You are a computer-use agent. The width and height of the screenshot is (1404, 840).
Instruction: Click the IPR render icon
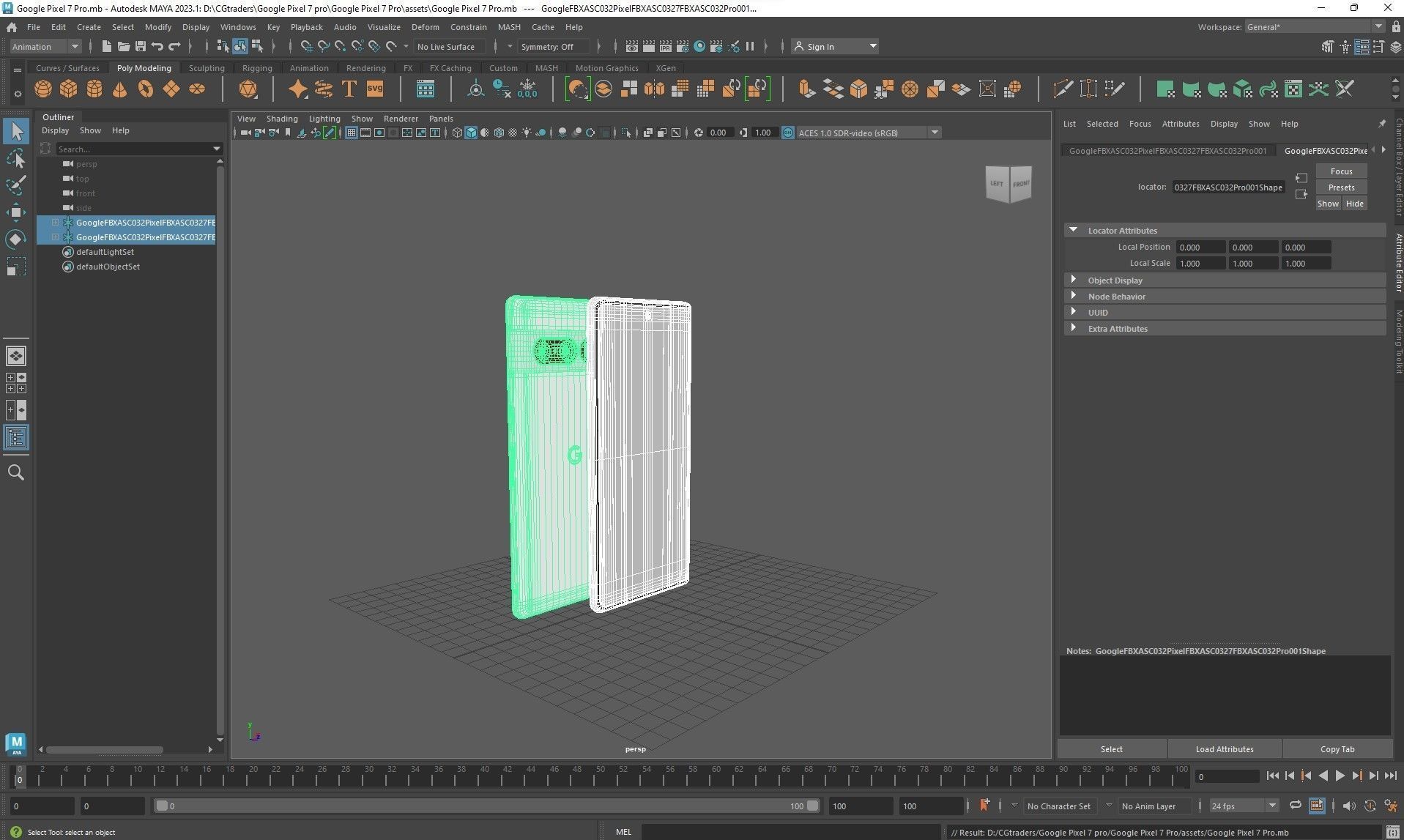(666, 47)
